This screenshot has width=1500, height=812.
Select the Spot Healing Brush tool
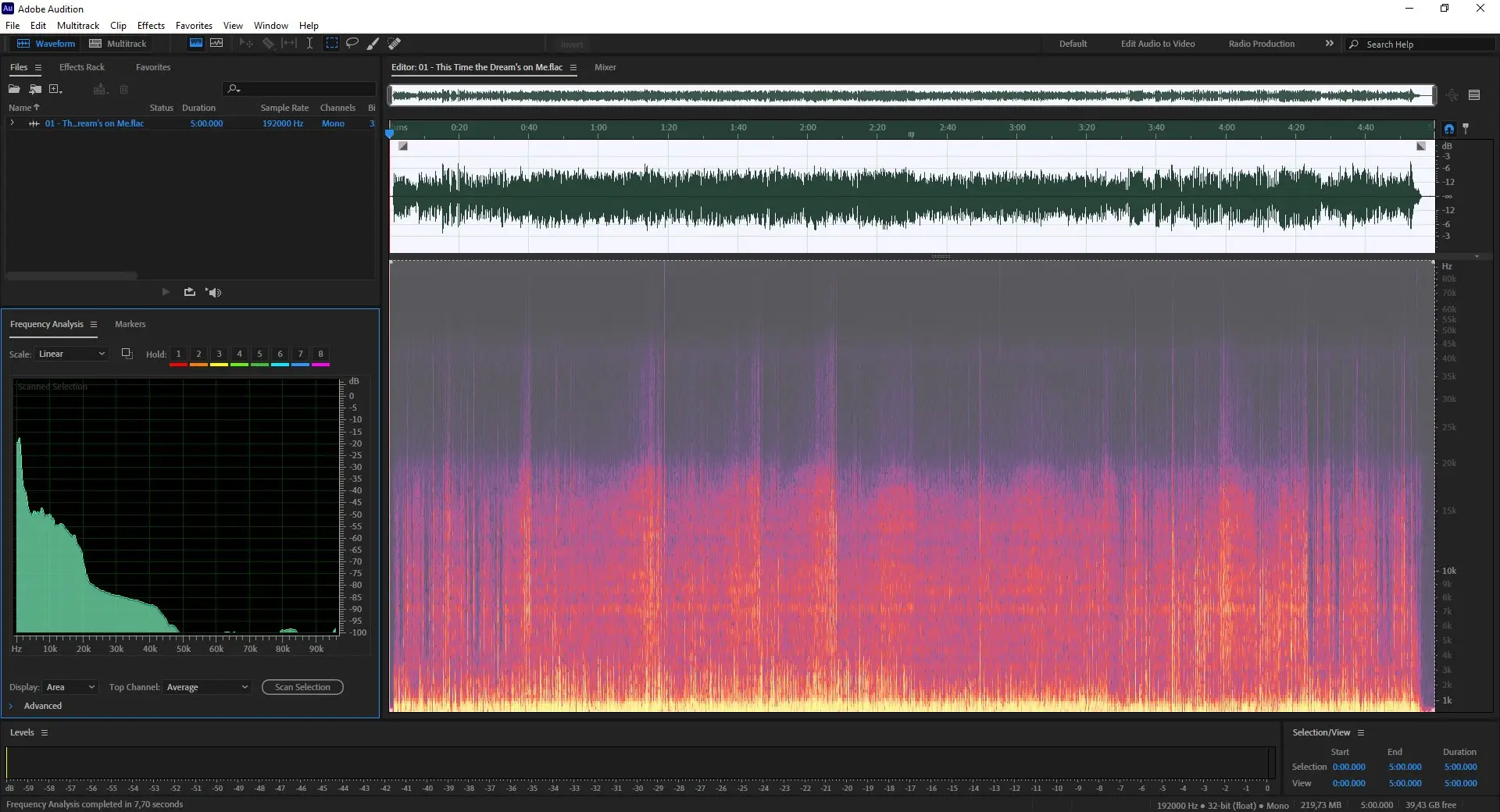pos(395,44)
